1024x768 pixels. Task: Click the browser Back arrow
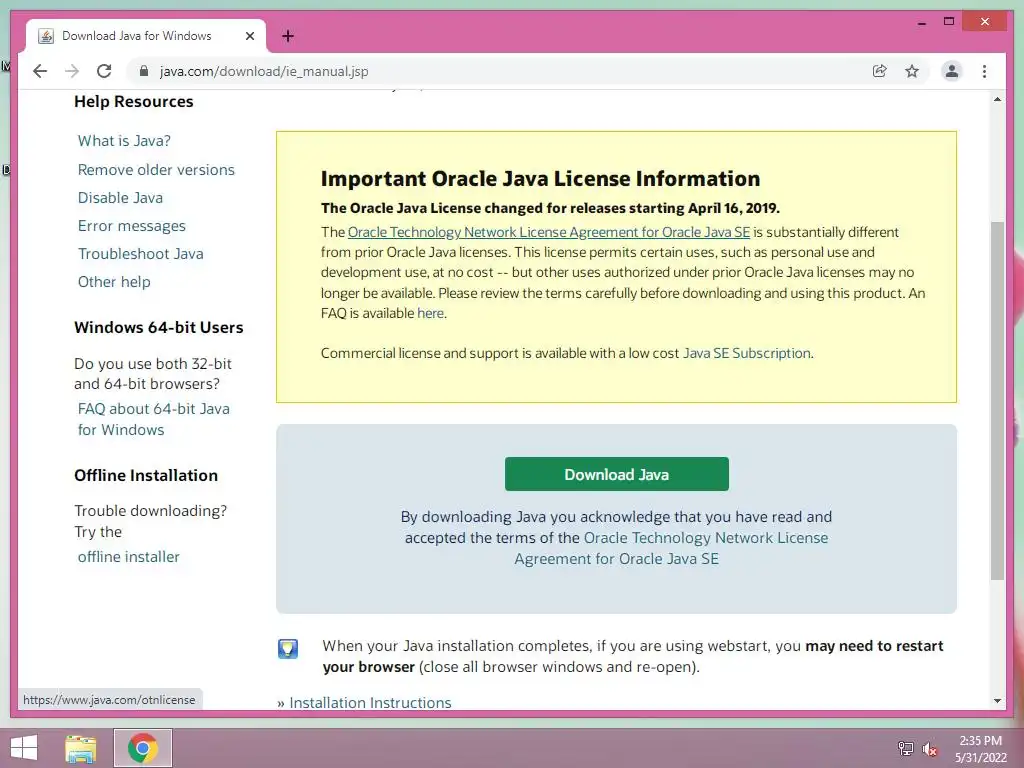[40, 71]
